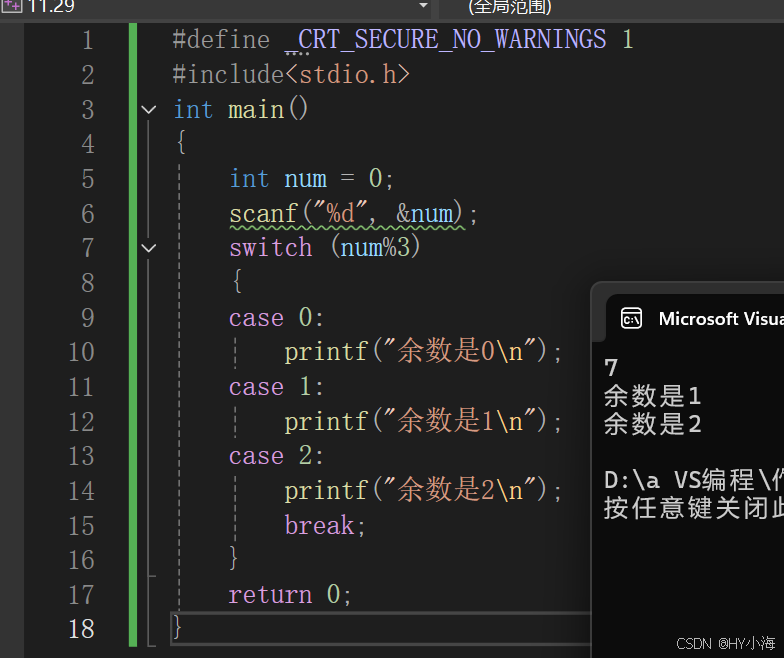Select the Microsoft Visual console tab
Viewport: 784px width, 658px height.
click(x=695, y=318)
